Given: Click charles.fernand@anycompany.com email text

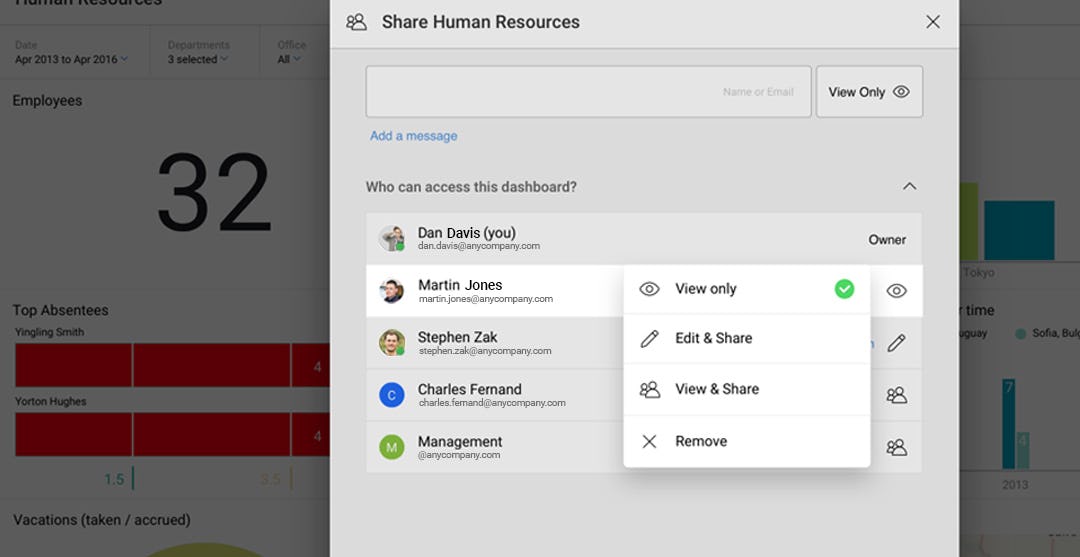Looking at the screenshot, I should pyautogui.click(x=492, y=403).
